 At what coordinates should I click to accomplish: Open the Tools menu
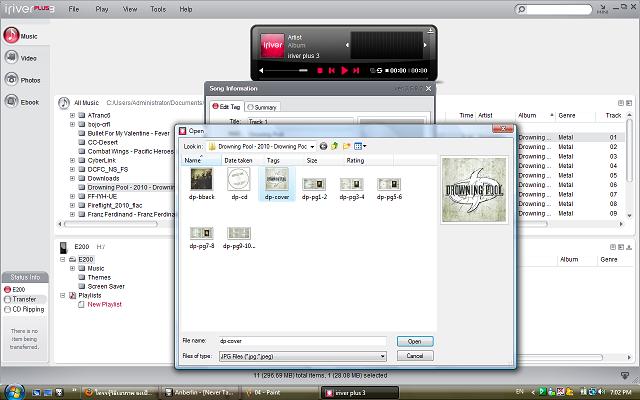point(158,8)
